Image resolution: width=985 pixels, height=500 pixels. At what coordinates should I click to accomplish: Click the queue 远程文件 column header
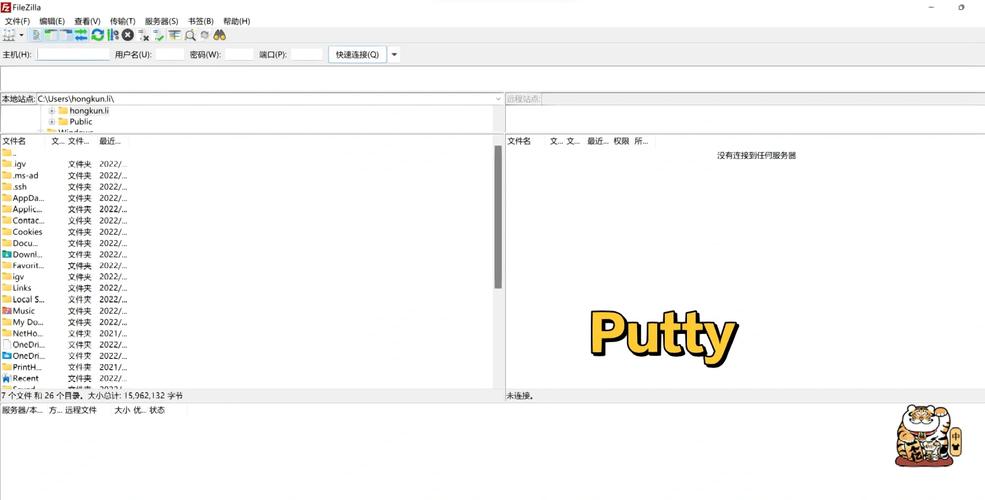(x=81, y=410)
